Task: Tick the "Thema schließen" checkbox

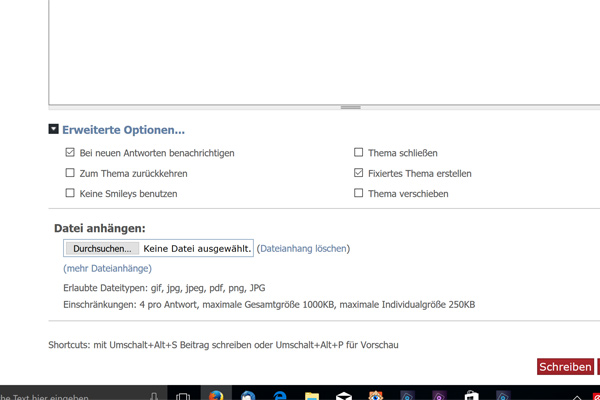Action: coord(359,153)
